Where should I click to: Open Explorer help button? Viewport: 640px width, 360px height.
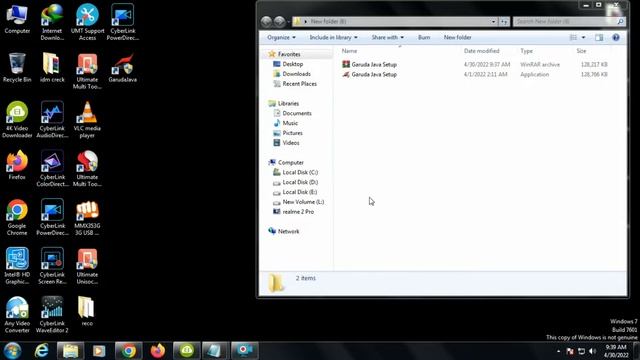pos(616,38)
